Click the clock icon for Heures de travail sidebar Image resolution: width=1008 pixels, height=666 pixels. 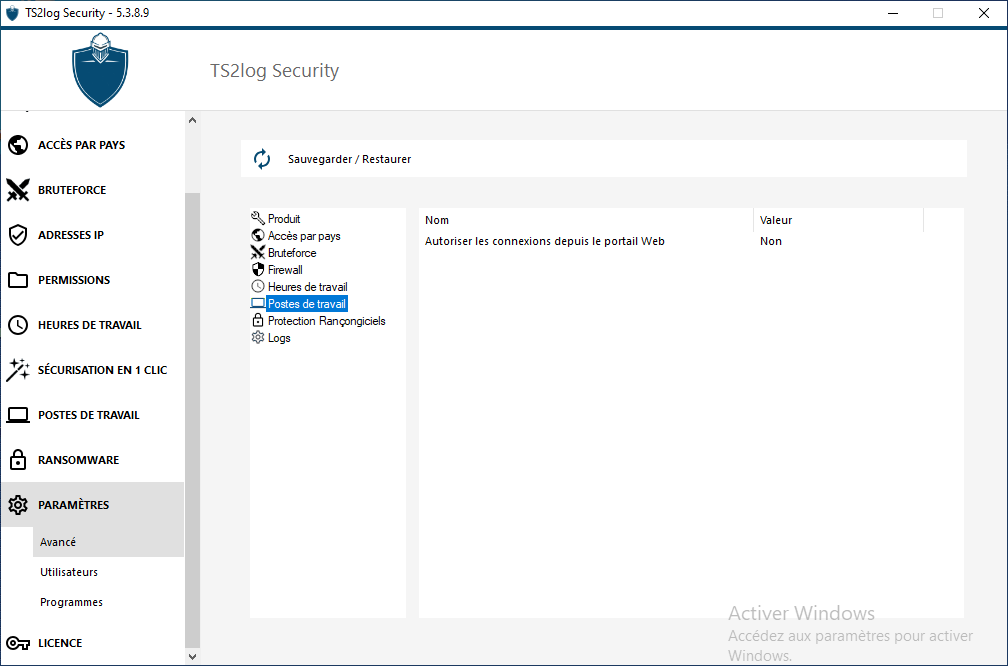click(x=18, y=325)
